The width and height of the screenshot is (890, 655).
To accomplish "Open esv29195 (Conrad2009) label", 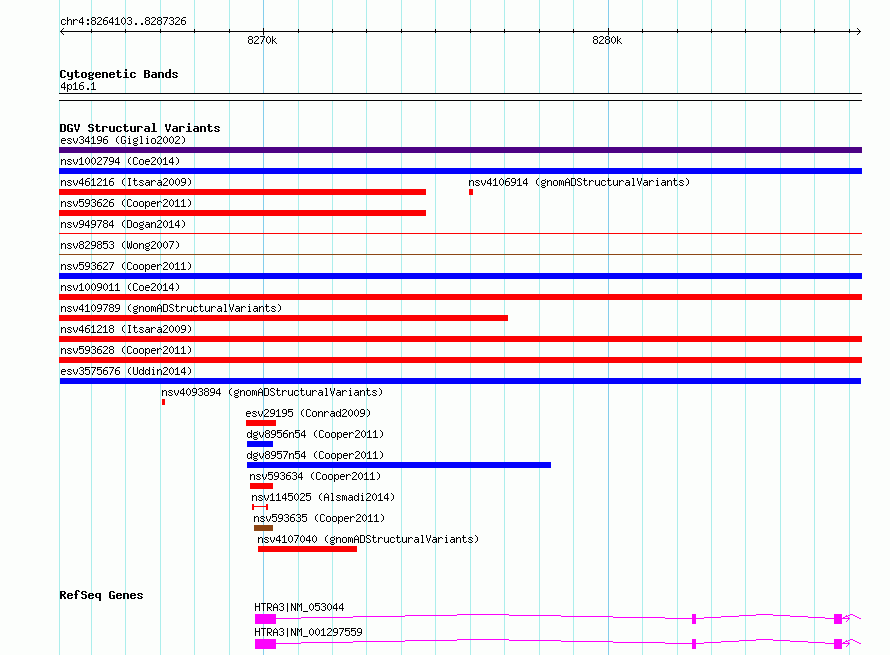I will (x=308, y=413).
